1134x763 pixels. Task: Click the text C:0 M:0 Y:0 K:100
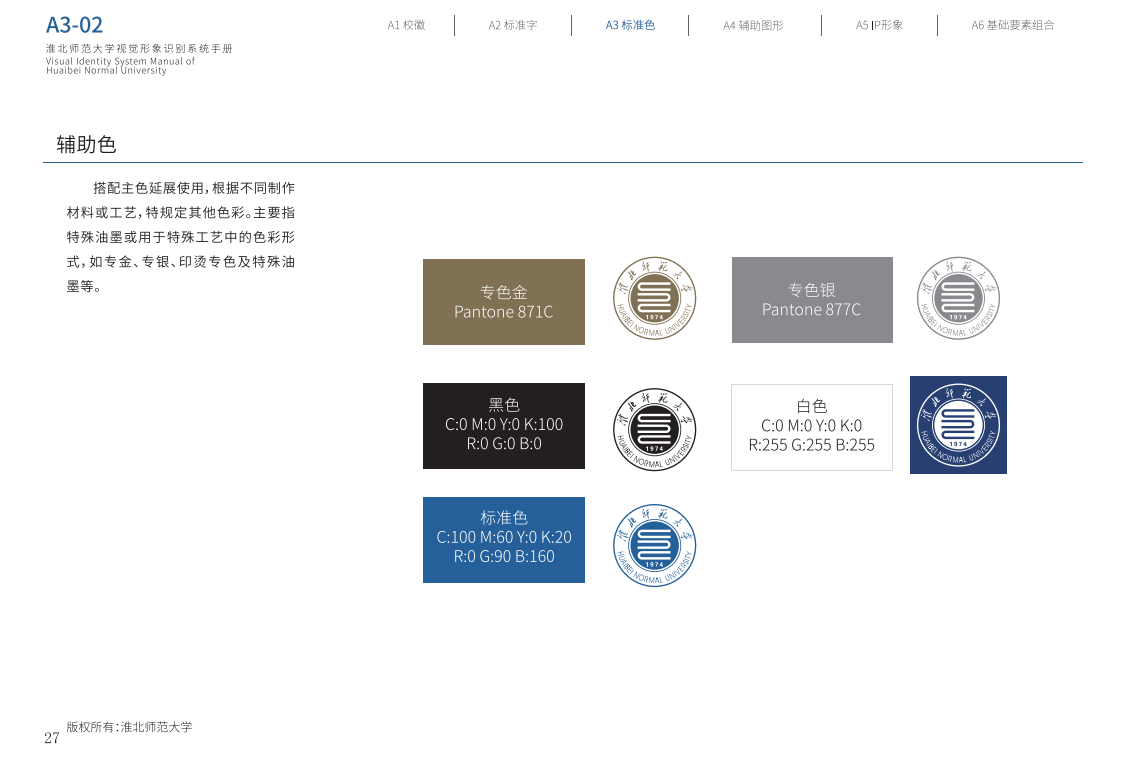[503, 425]
